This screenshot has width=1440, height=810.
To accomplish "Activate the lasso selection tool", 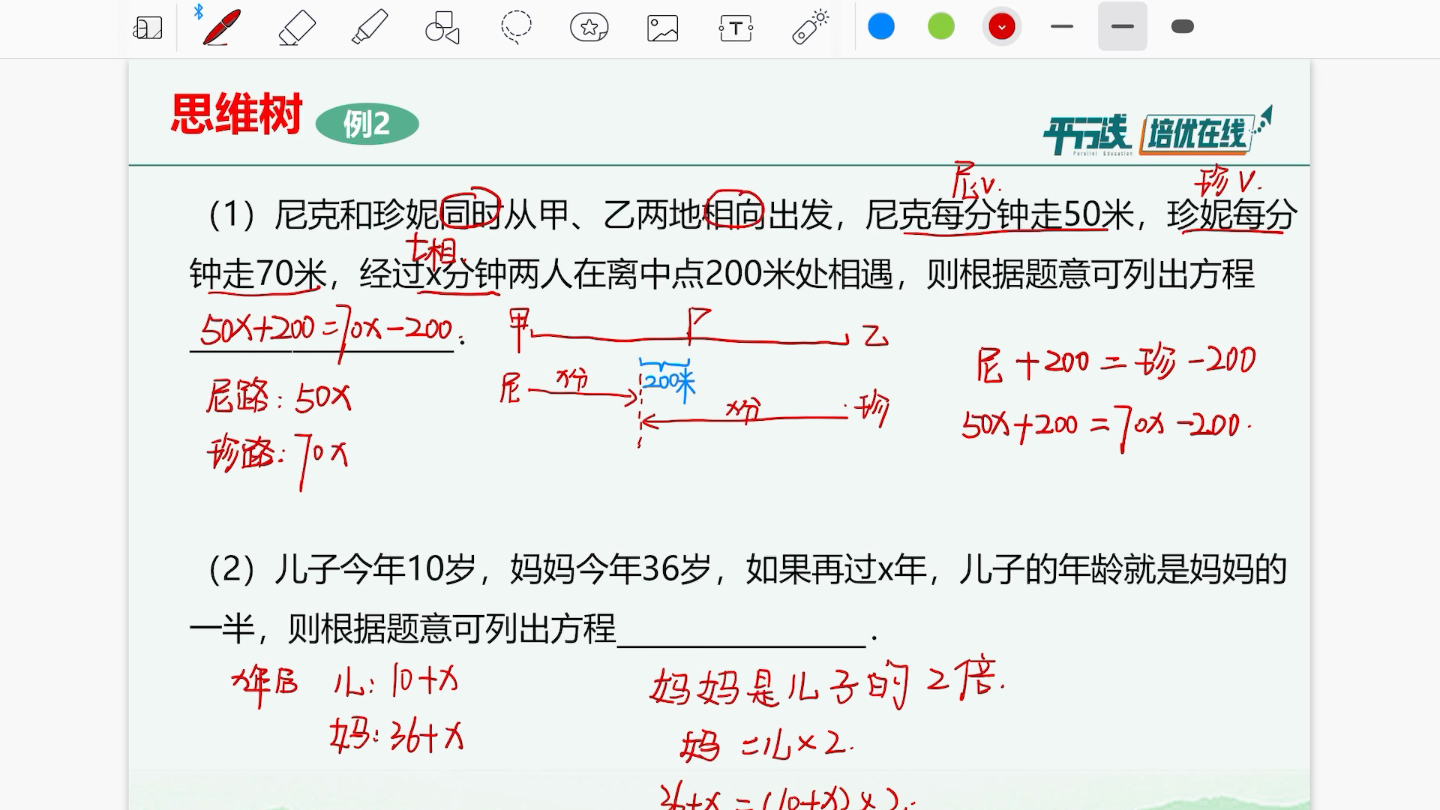I will click(514, 27).
